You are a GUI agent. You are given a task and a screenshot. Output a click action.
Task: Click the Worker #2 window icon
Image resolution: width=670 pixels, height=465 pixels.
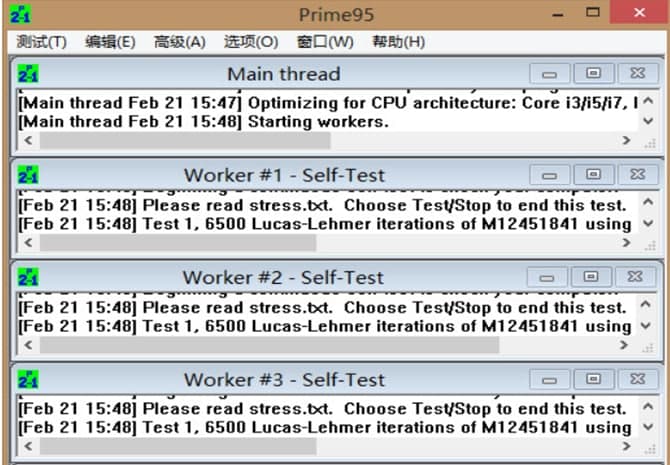pyautogui.click(x=29, y=277)
